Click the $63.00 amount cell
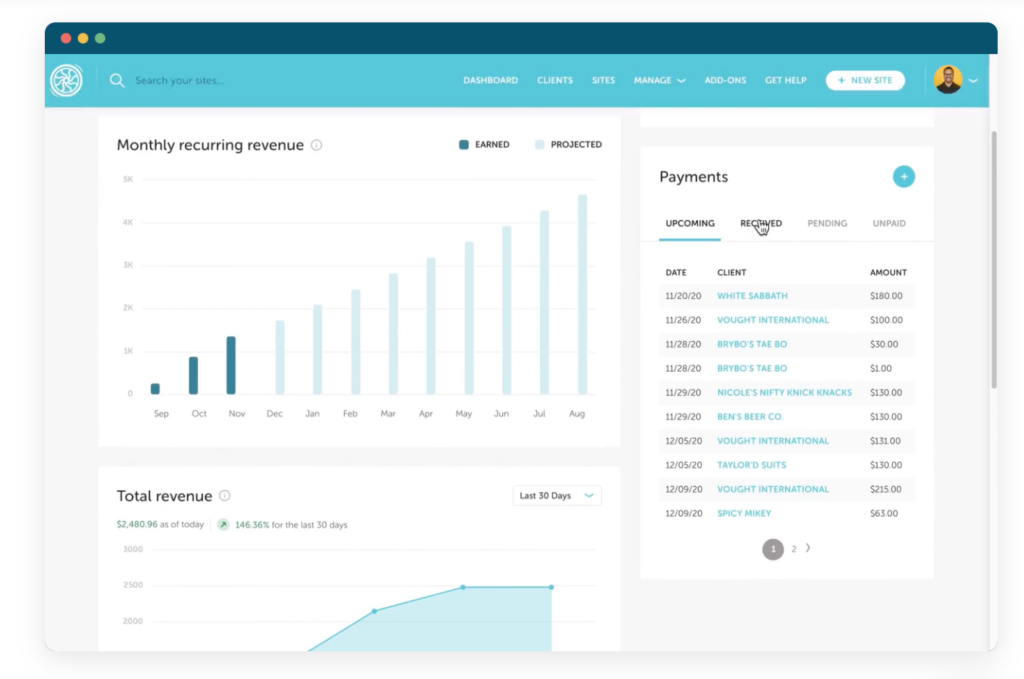The width and height of the screenshot is (1024, 679). pyautogui.click(x=884, y=513)
